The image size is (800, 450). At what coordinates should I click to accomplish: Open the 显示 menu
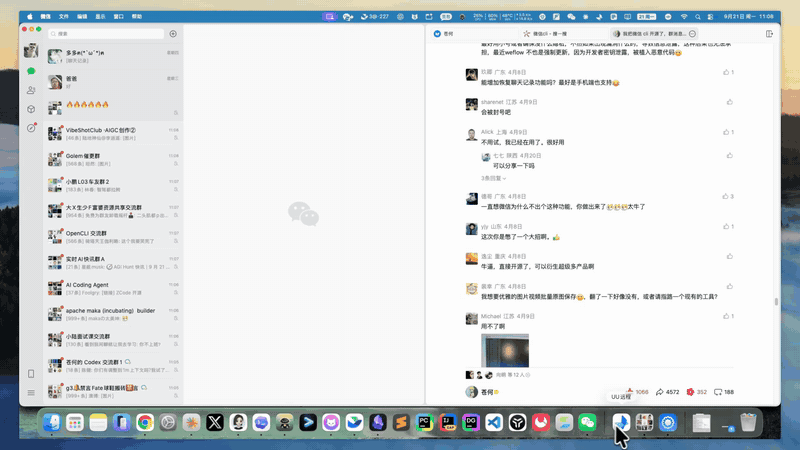100,17
